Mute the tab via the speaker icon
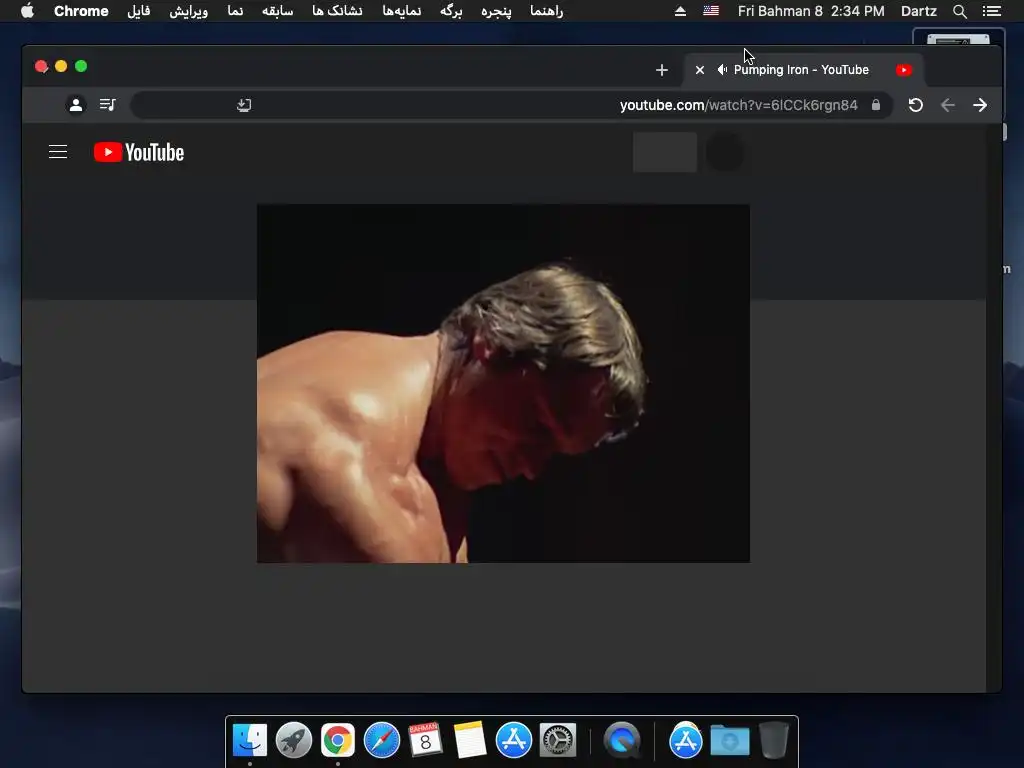The width and height of the screenshot is (1024, 768). (x=722, y=70)
